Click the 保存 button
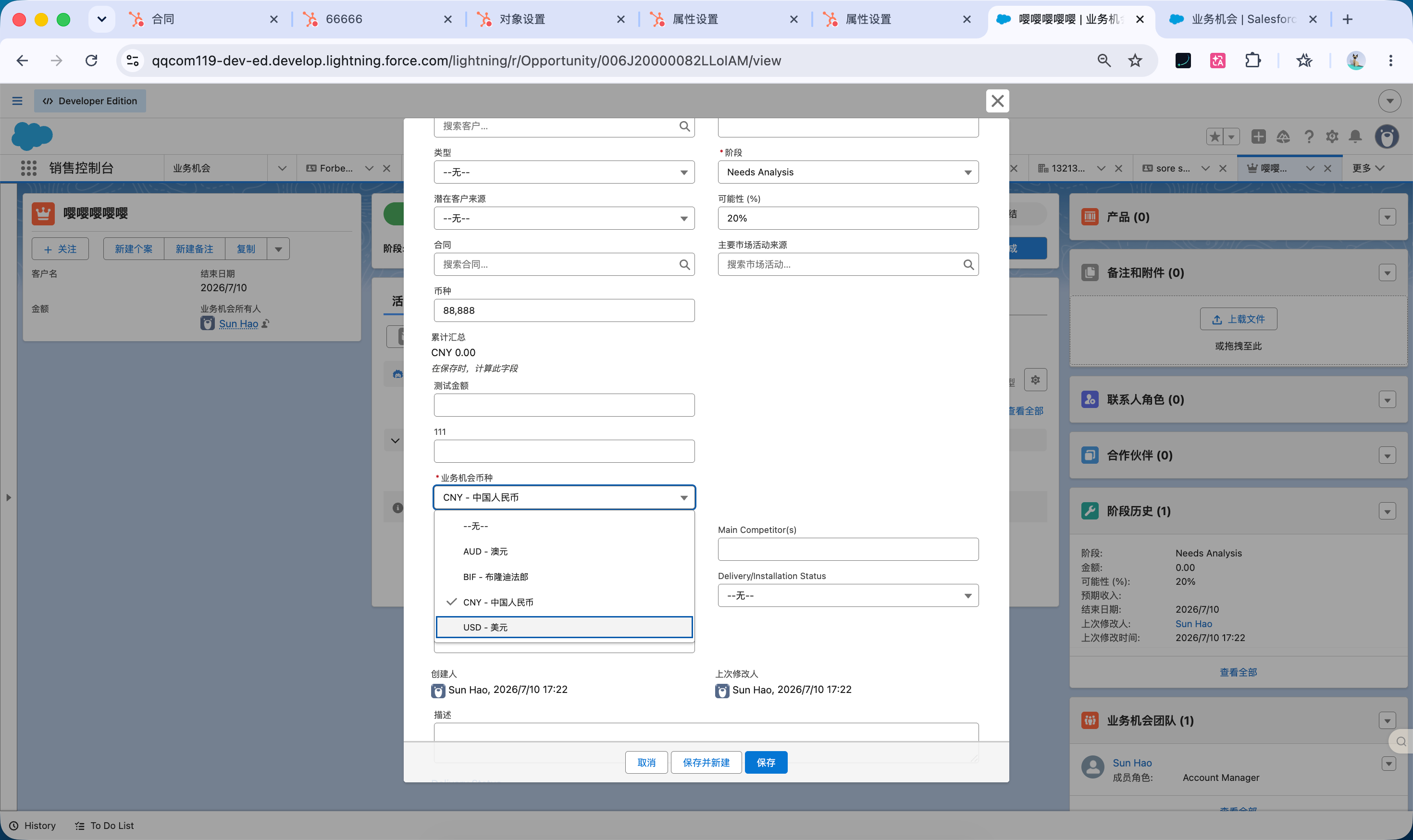 (x=766, y=763)
